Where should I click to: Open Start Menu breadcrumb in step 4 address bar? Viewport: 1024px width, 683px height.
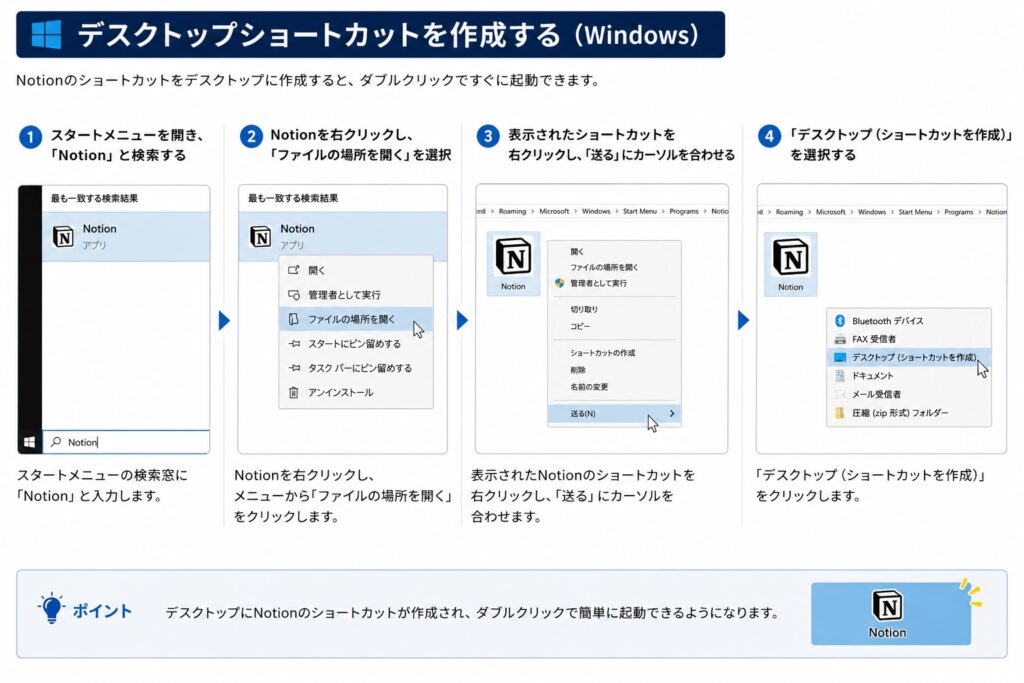point(915,212)
